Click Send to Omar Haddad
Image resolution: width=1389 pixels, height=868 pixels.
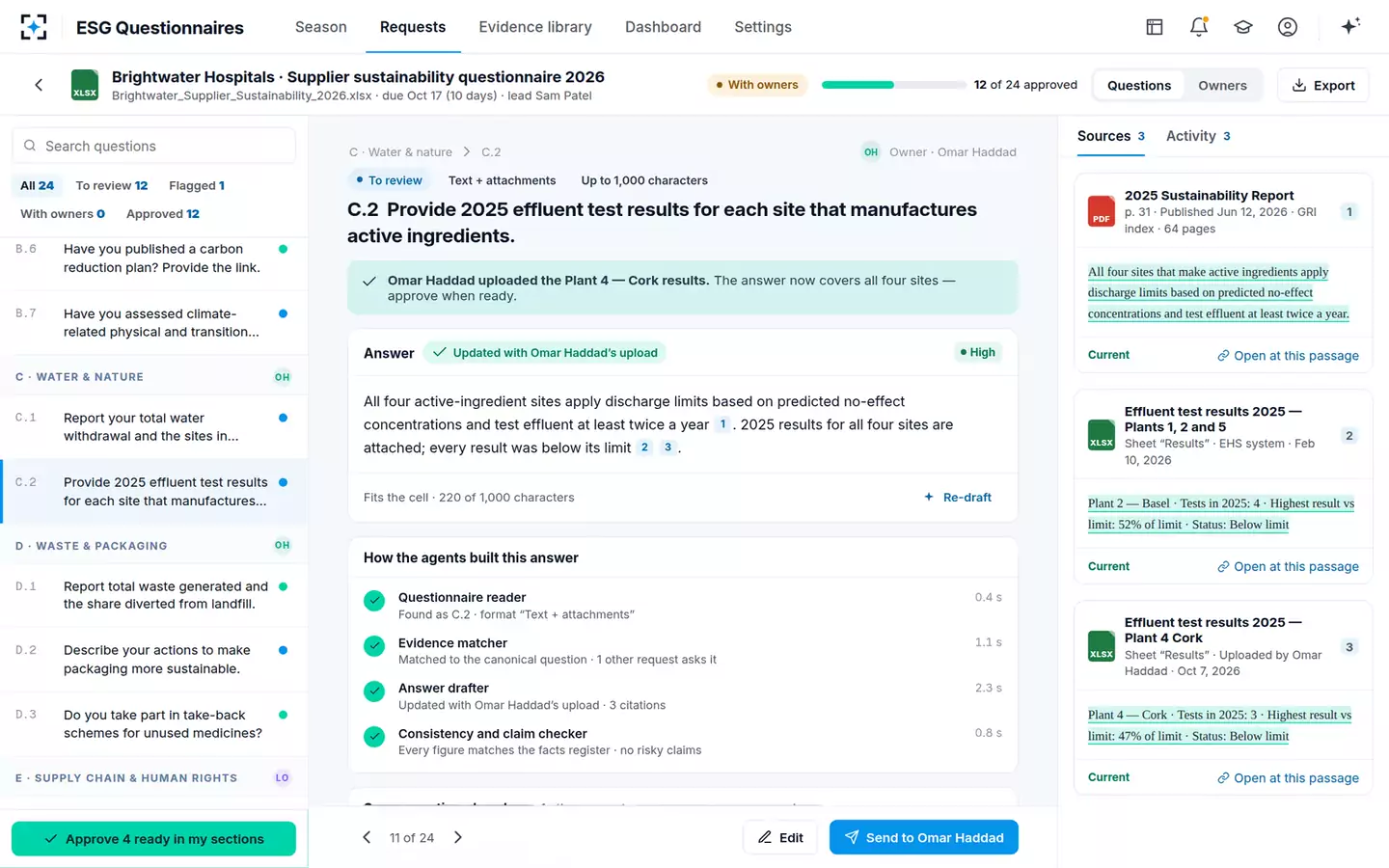(x=924, y=837)
